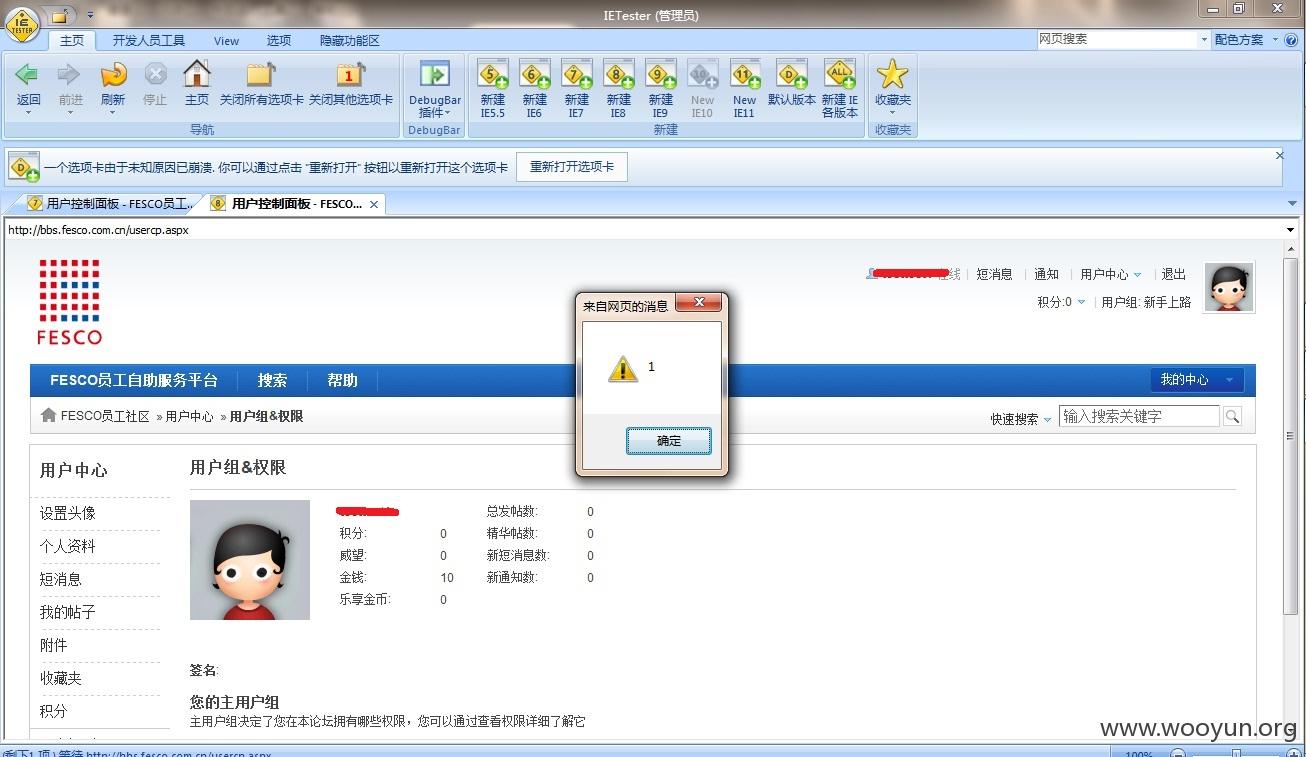Open 我的帖子 in the sidebar
Viewport: 1306px width, 757px height.
(68, 612)
